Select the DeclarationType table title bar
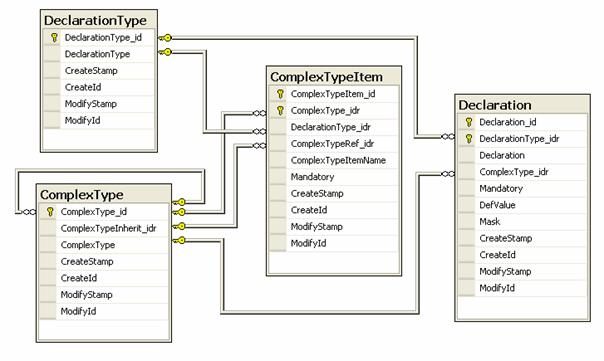604x361 pixels. [99, 20]
